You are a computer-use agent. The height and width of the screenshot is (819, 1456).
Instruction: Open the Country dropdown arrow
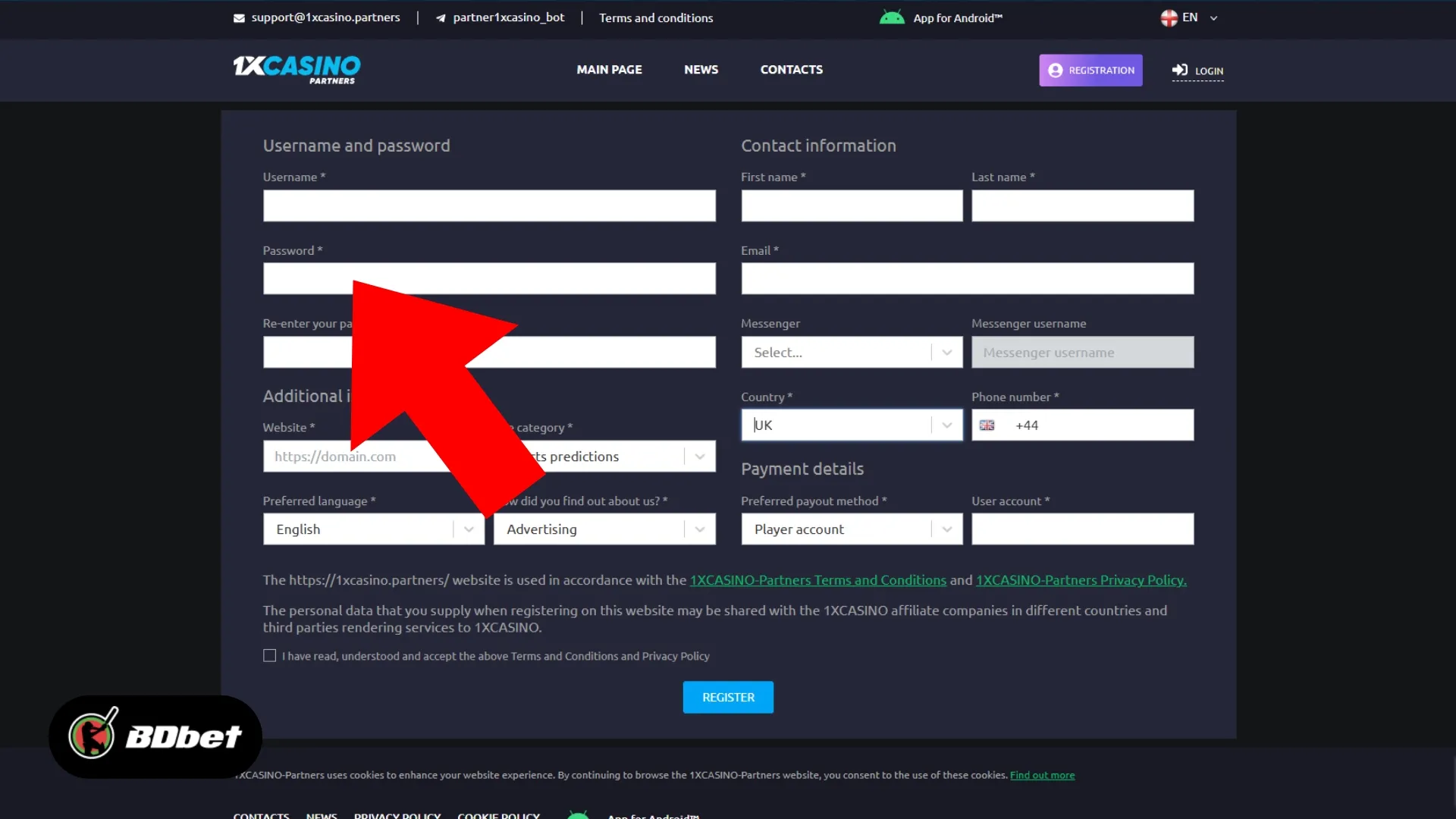[947, 425]
